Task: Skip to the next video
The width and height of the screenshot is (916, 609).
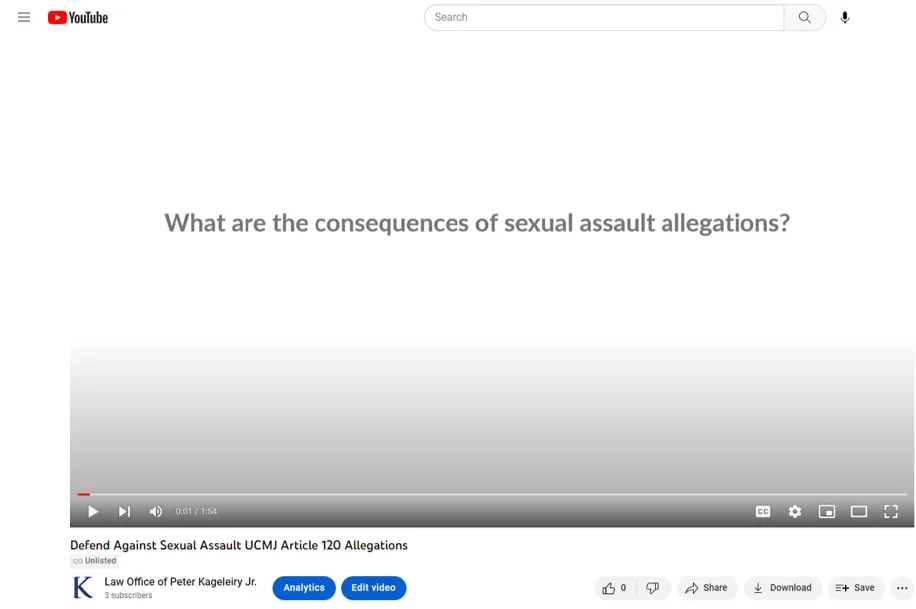Action: [x=124, y=511]
